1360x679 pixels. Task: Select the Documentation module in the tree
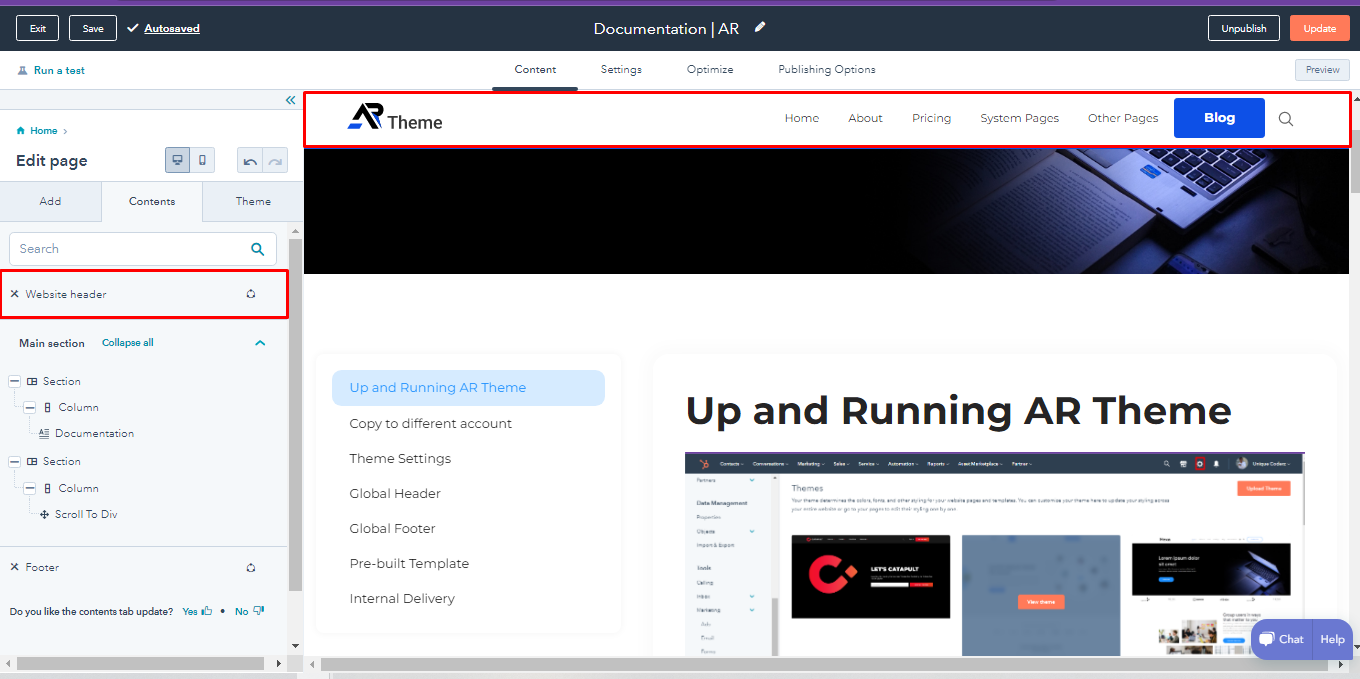pyautogui.click(x=94, y=434)
